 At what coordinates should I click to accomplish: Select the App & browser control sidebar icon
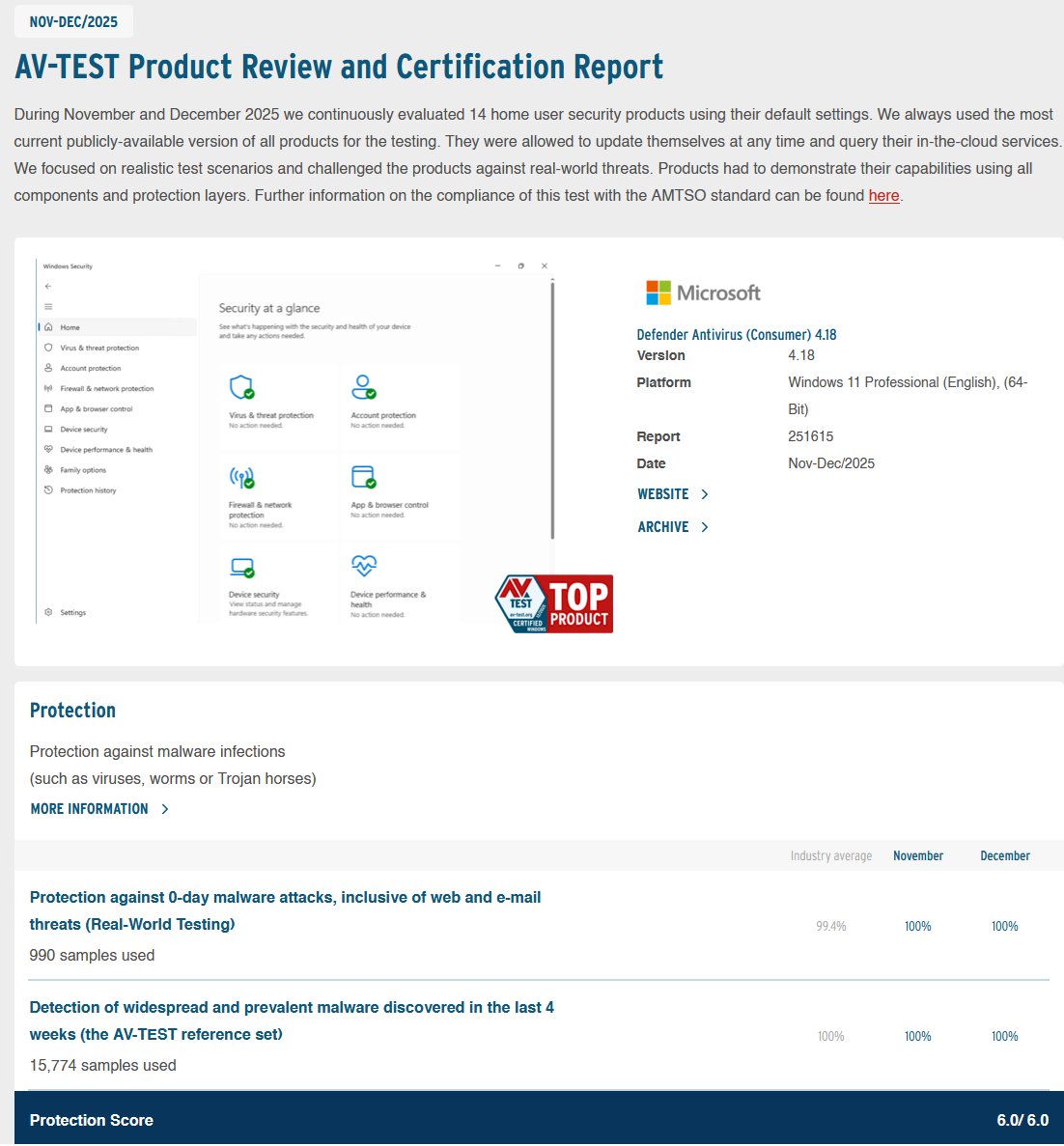click(48, 409)
